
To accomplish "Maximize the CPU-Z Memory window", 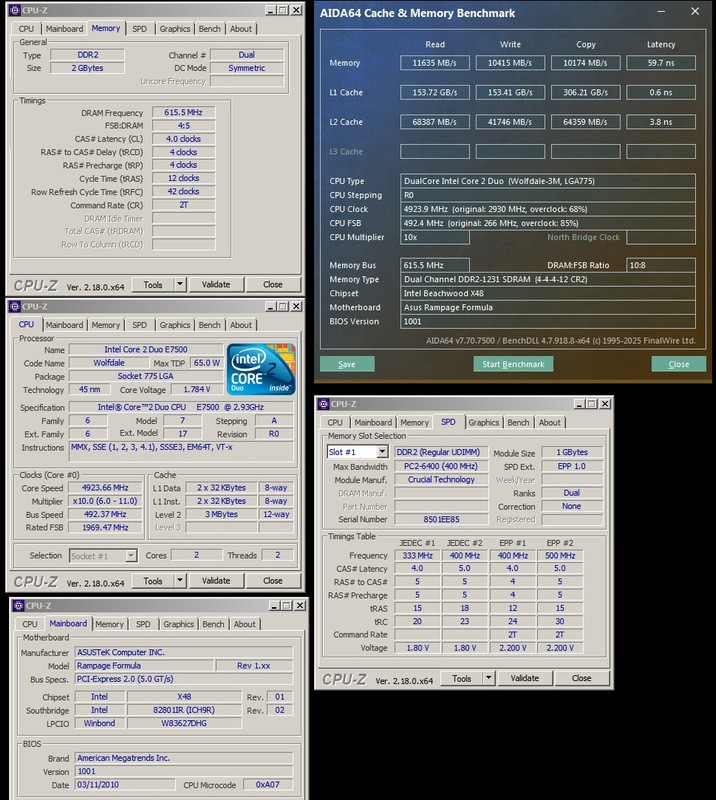I will 283,10.
